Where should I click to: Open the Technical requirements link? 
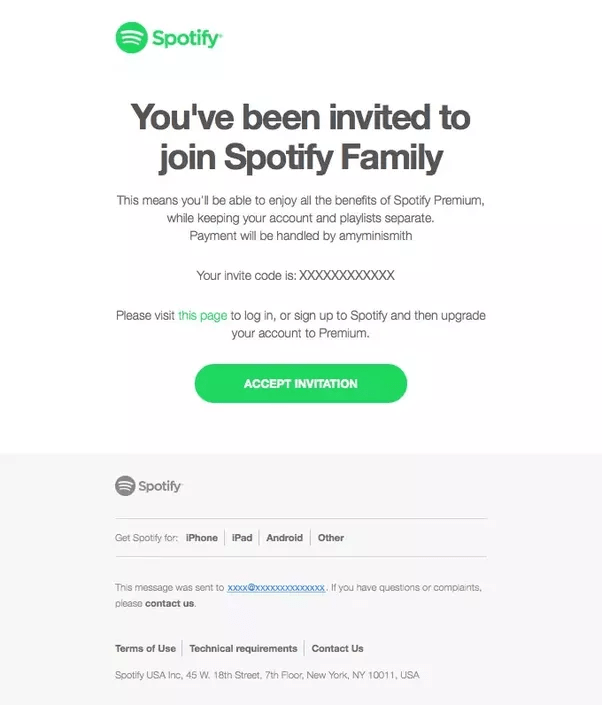(243, 648)
